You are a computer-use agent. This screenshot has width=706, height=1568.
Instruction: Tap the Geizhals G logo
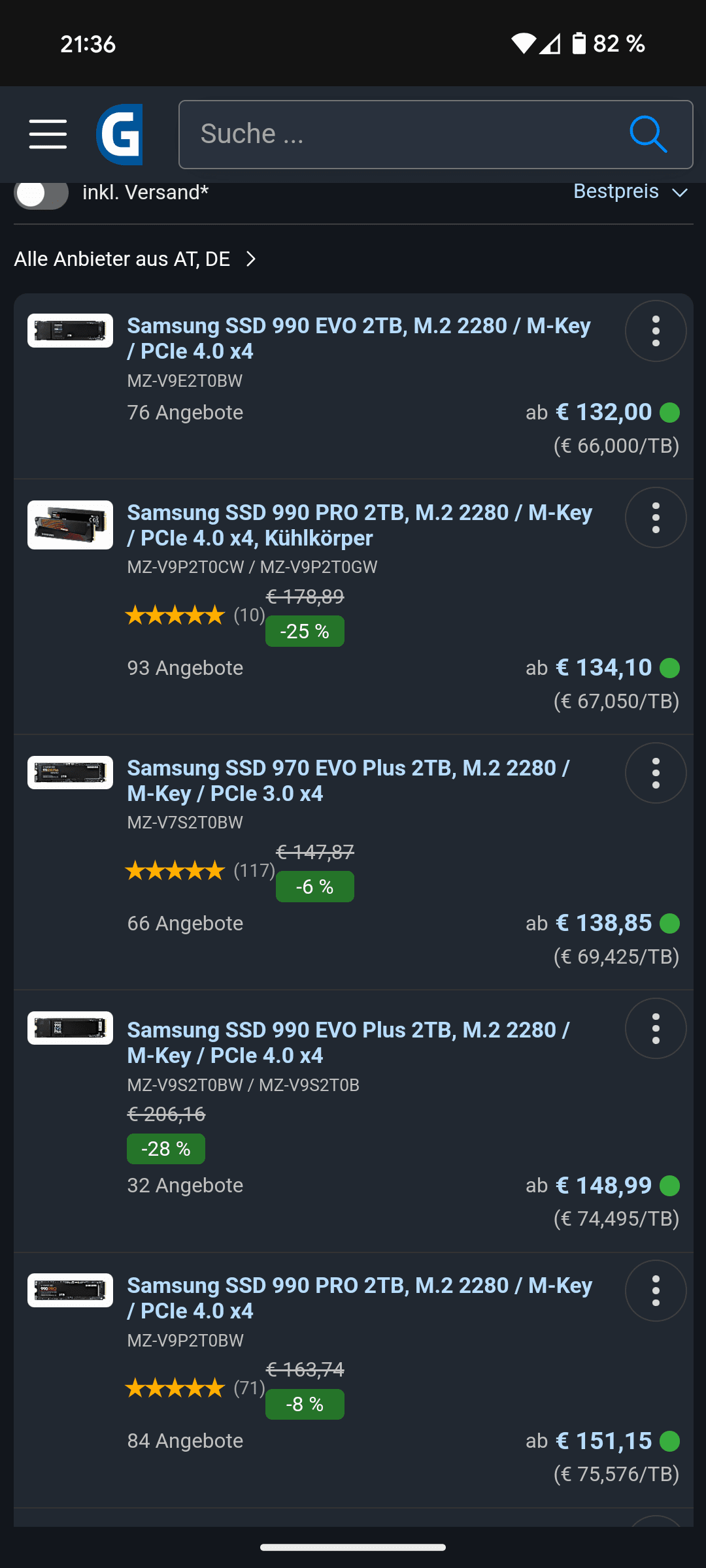[x=120, y=135]
